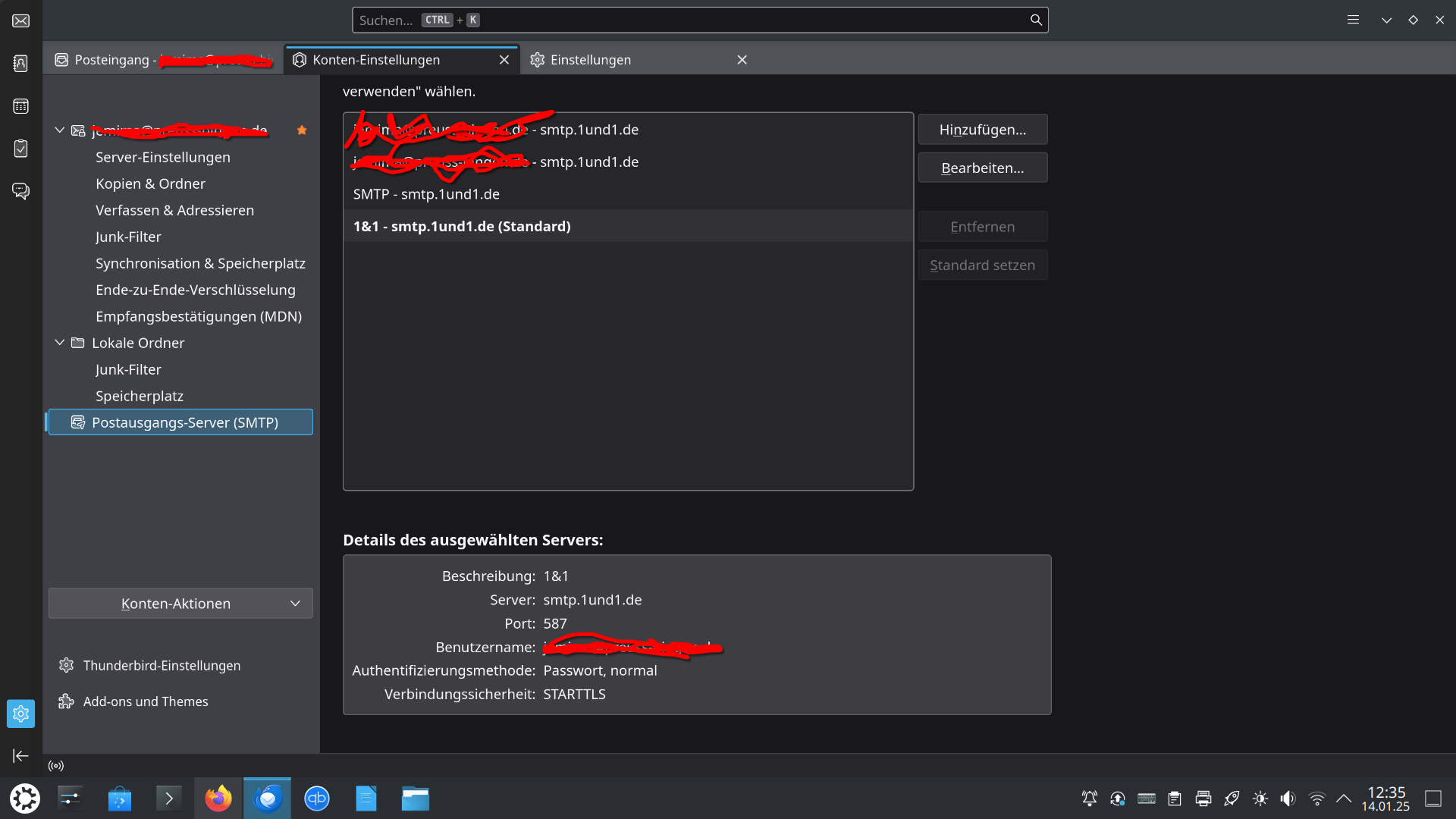Open the Konten-Aktionen dropdown
The width and height of the screenshot is (1456, 819).
(x=180, y=604)
